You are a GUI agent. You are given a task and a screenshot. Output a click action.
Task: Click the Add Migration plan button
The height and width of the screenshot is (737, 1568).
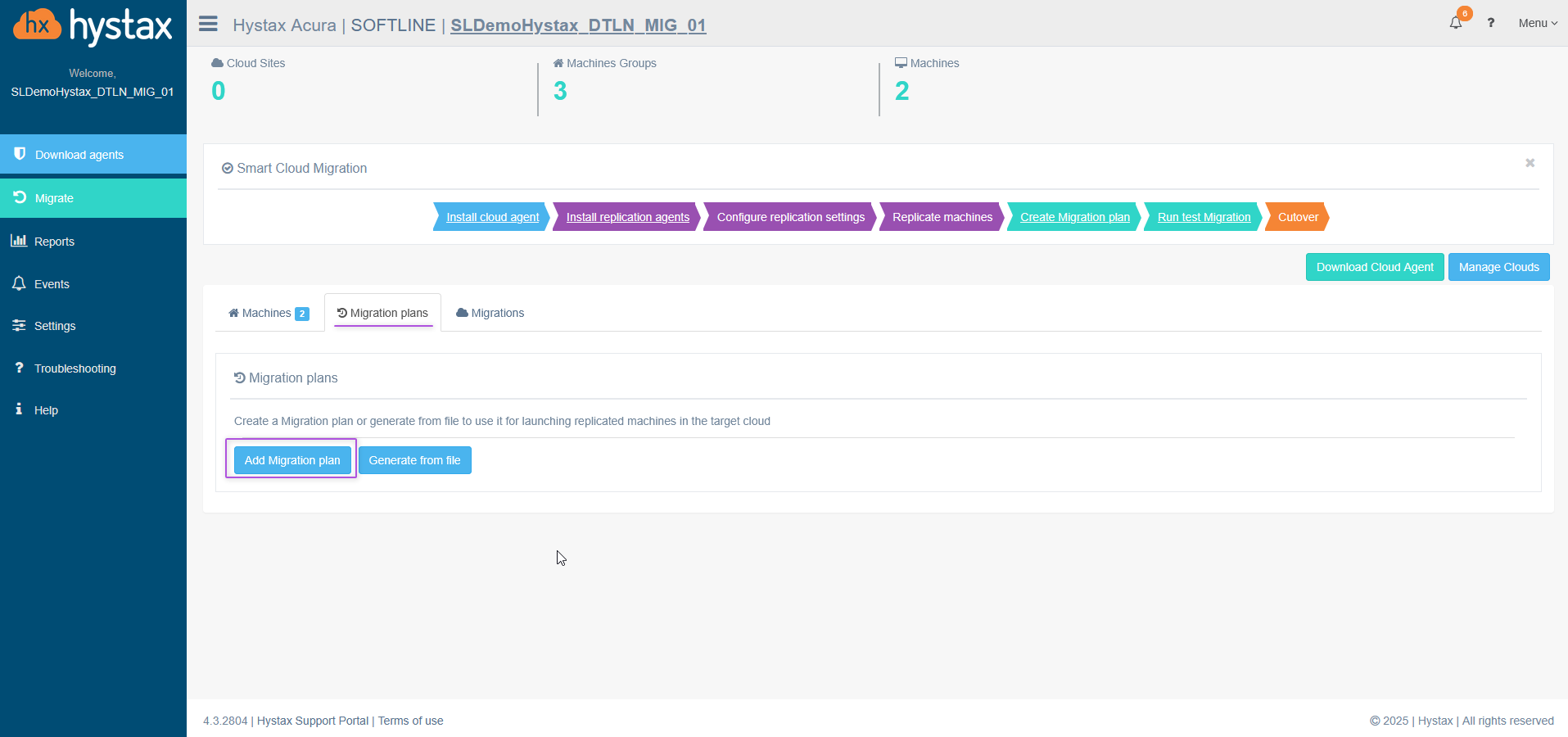coord(292,460)
